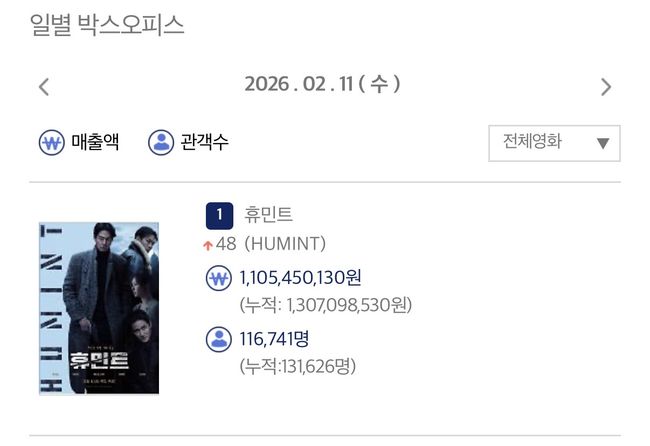Click the daily sales amount 1,105,450,130원

300,278
